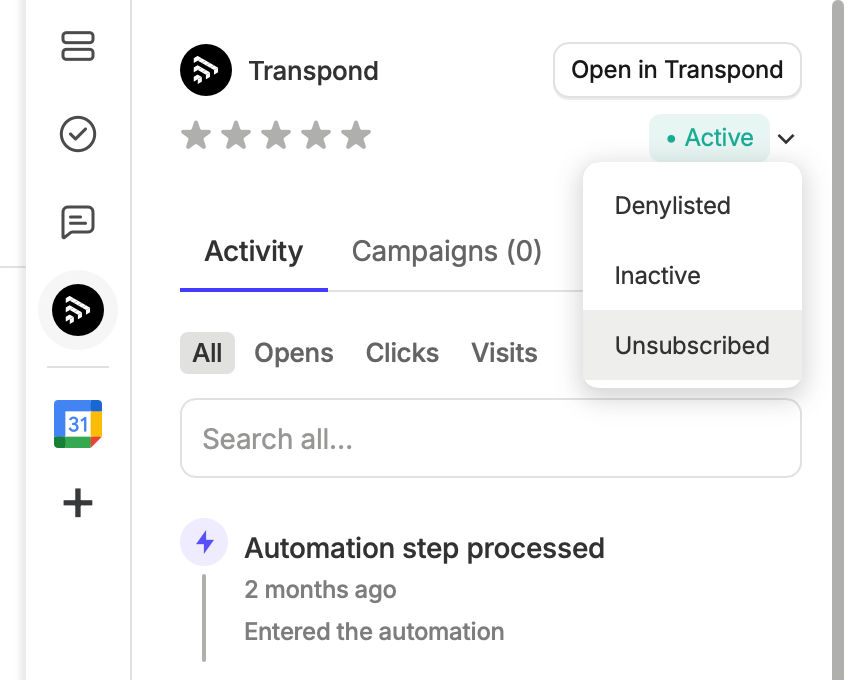The width and height of the screenshot is (848, 680).
Task: Select the Activity tab
Action: (x=253, y=251)
